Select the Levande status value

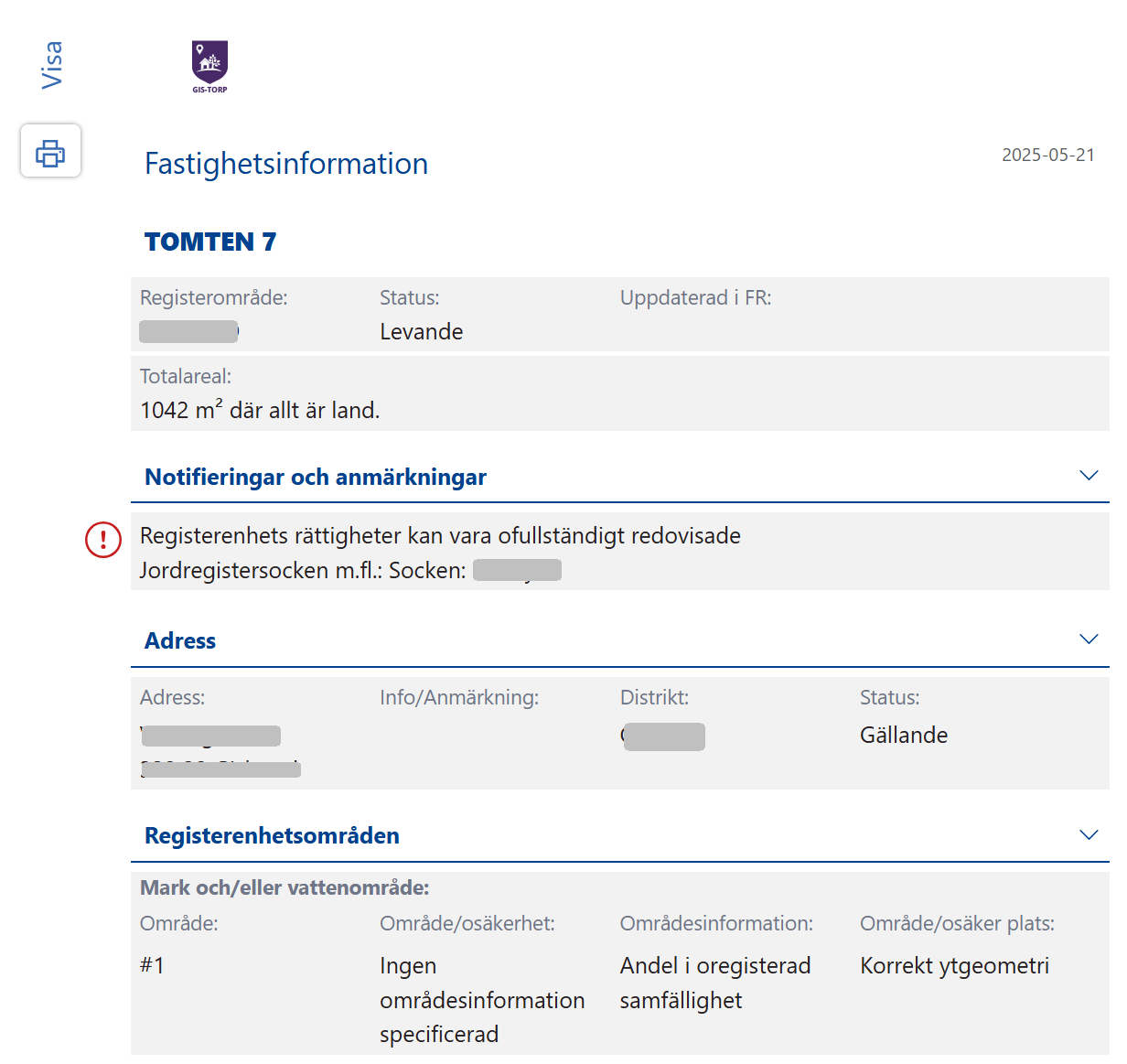[422, 332]
